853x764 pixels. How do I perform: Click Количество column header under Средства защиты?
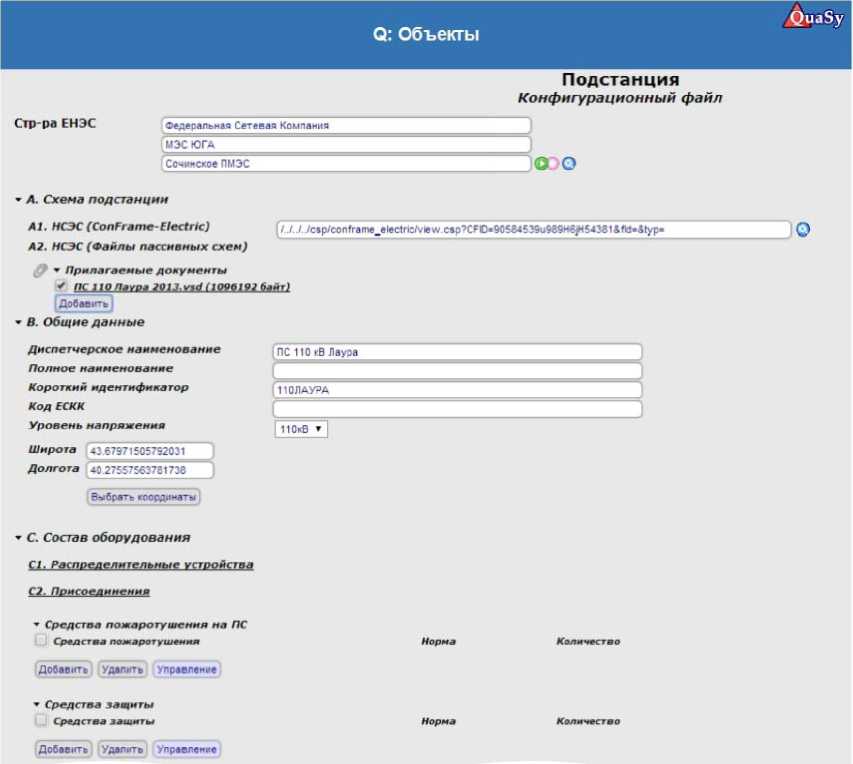[588, 722]
